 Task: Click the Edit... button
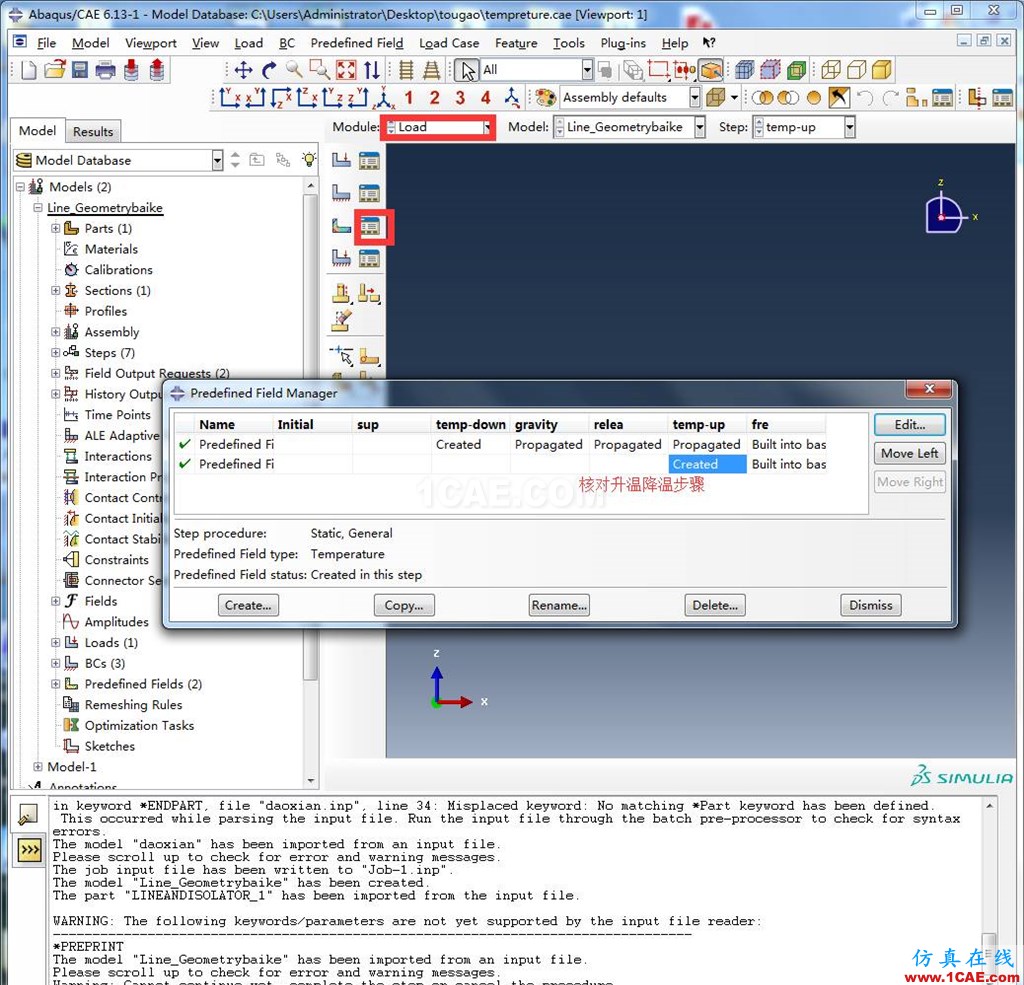910,425
